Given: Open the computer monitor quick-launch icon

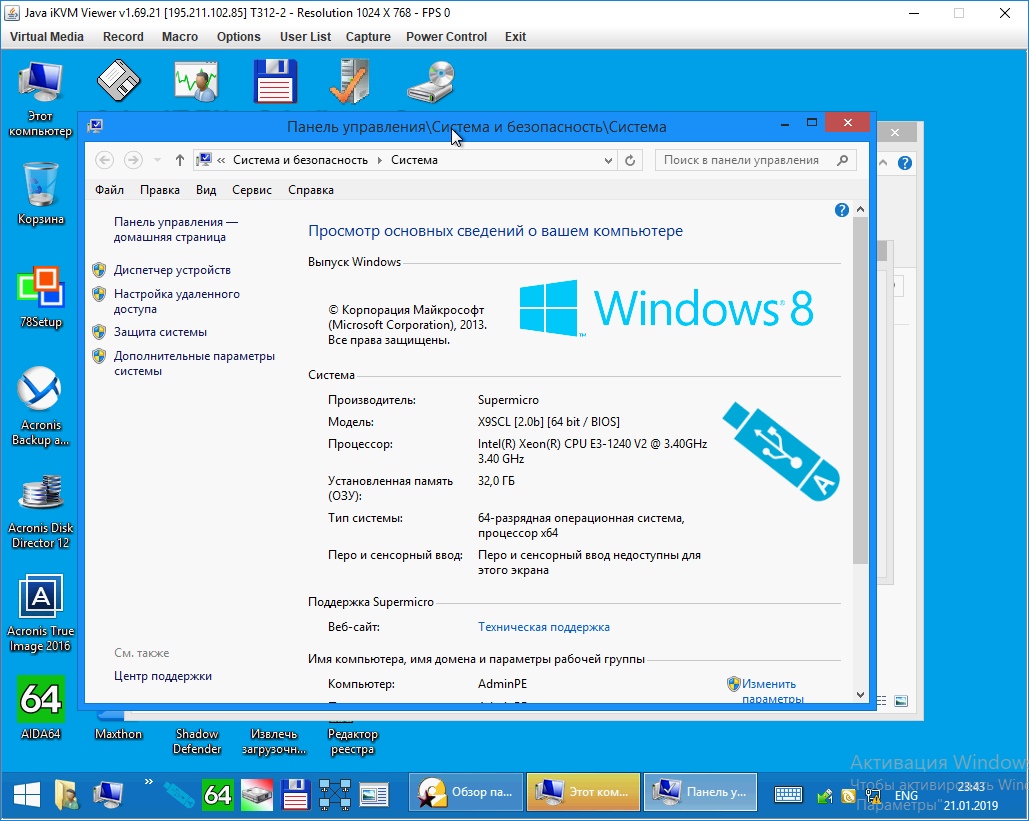Looking at the screenshot, I should (x=108, y=795).
